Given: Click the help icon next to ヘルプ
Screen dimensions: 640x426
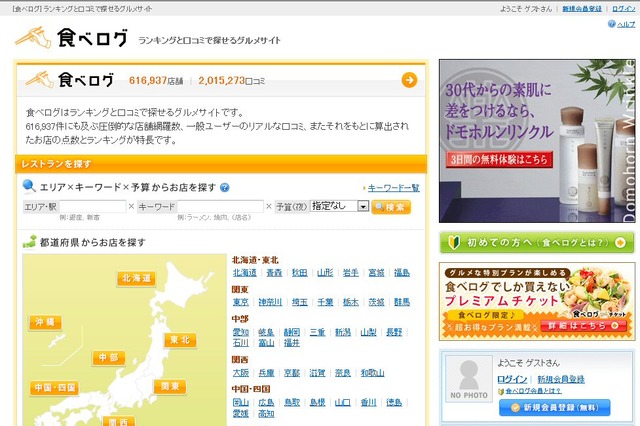Looking at the screenshot, I should 611,24.
